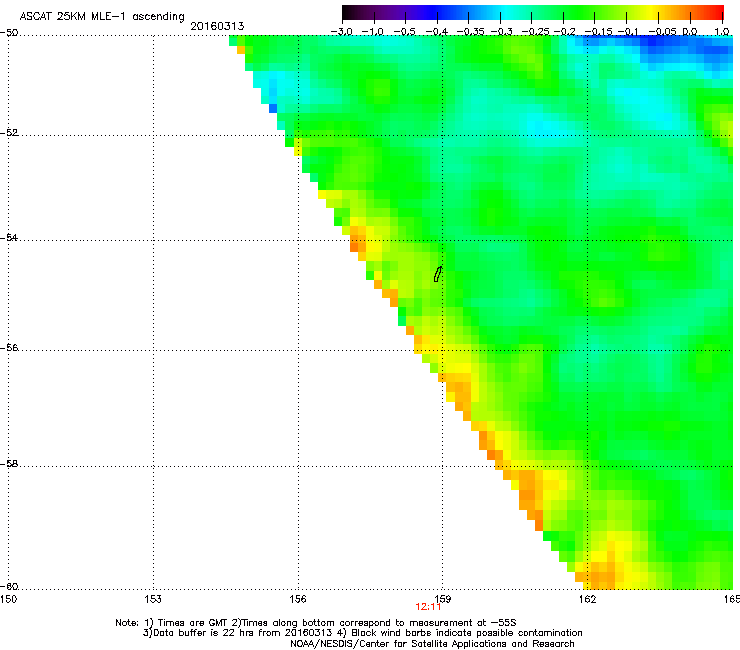This screenshot has width=740, height=650.
Task: Click the -3.0 color scale label
Action: coord(342,32)
